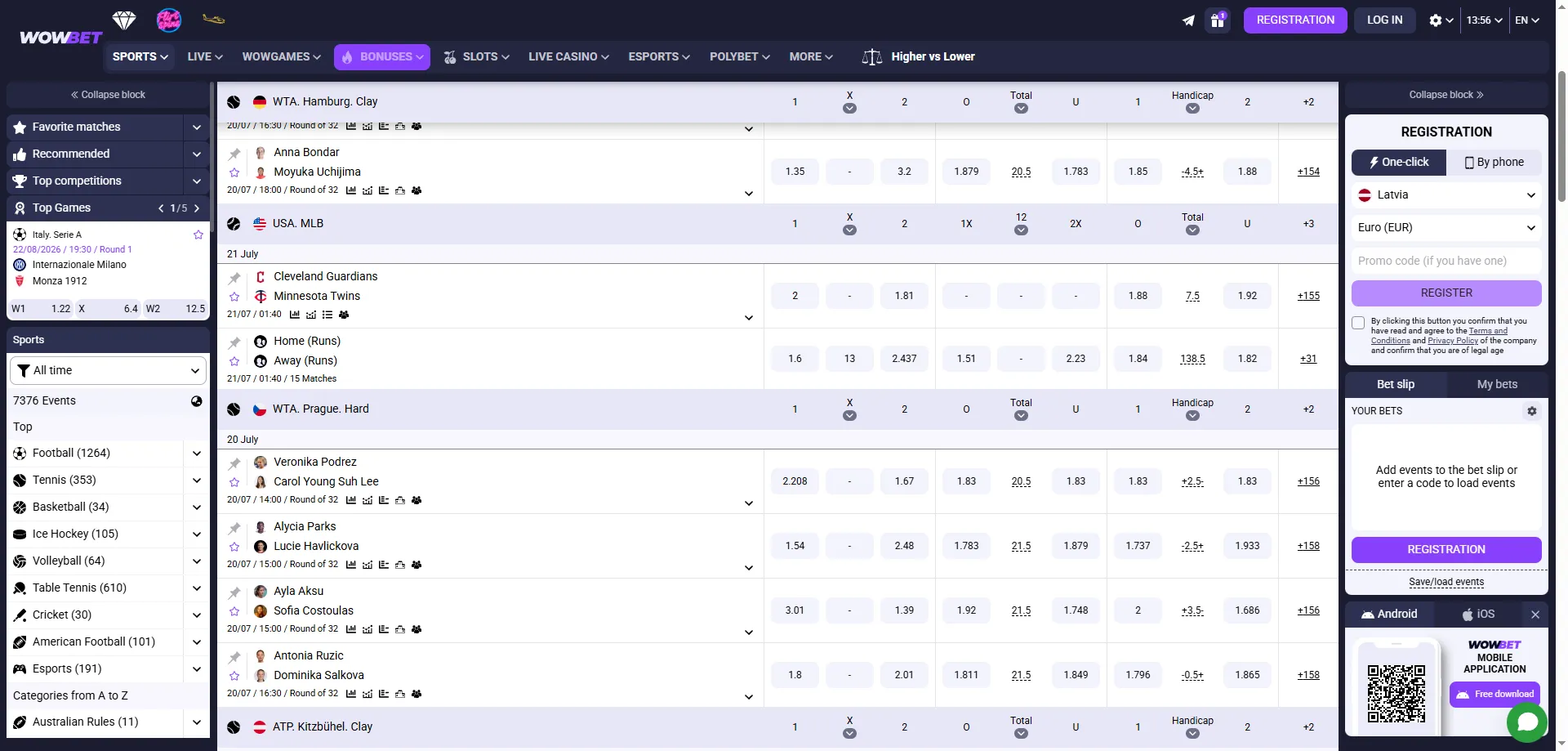Launch the golden airplane game icon
The height and width of the screenshot is (751, 1568).
coord(213,20)
